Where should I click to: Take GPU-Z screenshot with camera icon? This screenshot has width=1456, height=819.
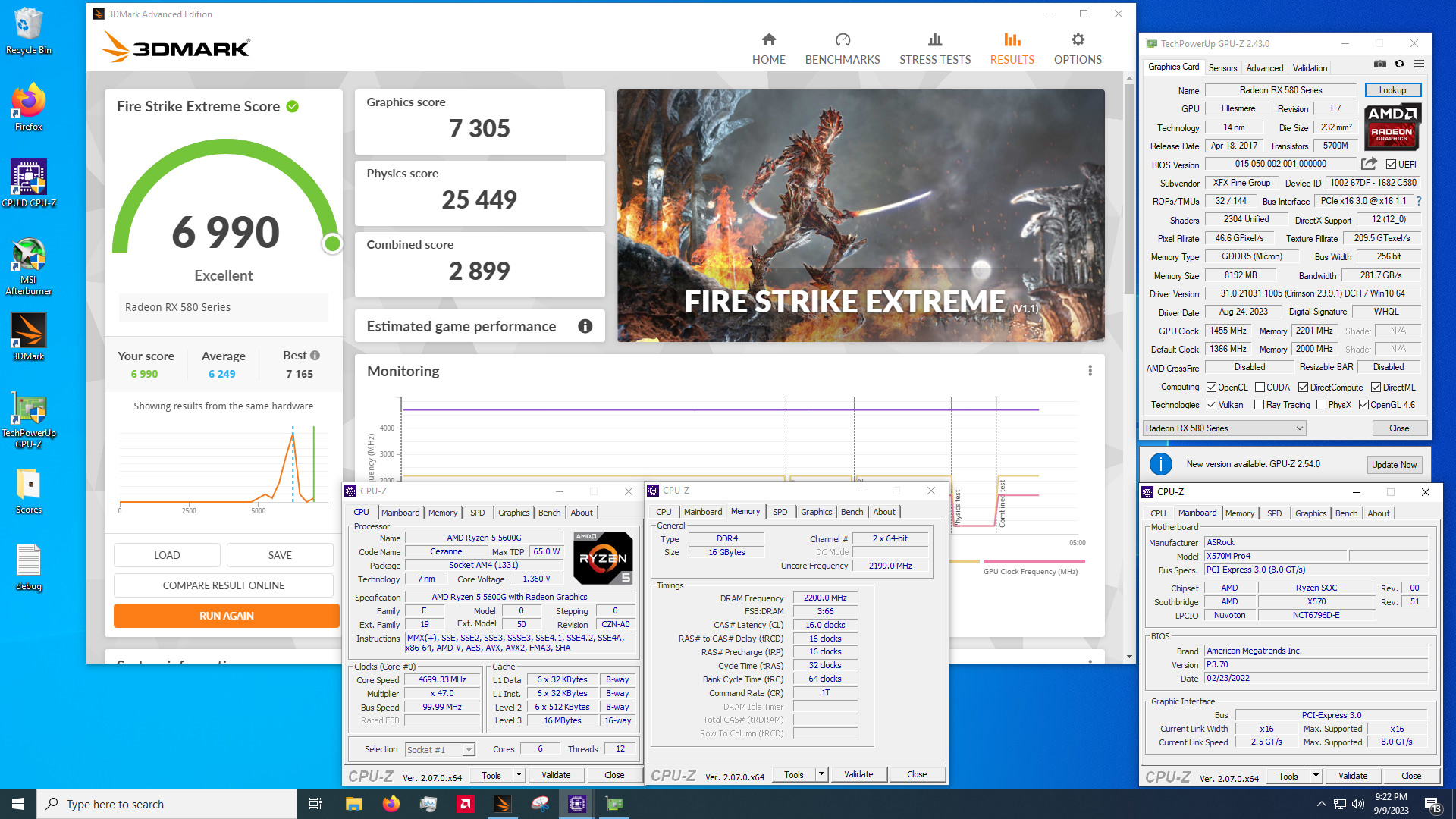1379,64
